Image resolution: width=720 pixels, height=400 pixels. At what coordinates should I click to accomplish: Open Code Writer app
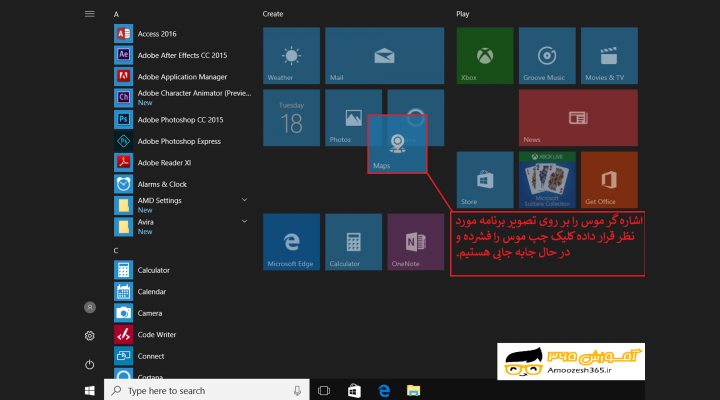click(183, 334)
